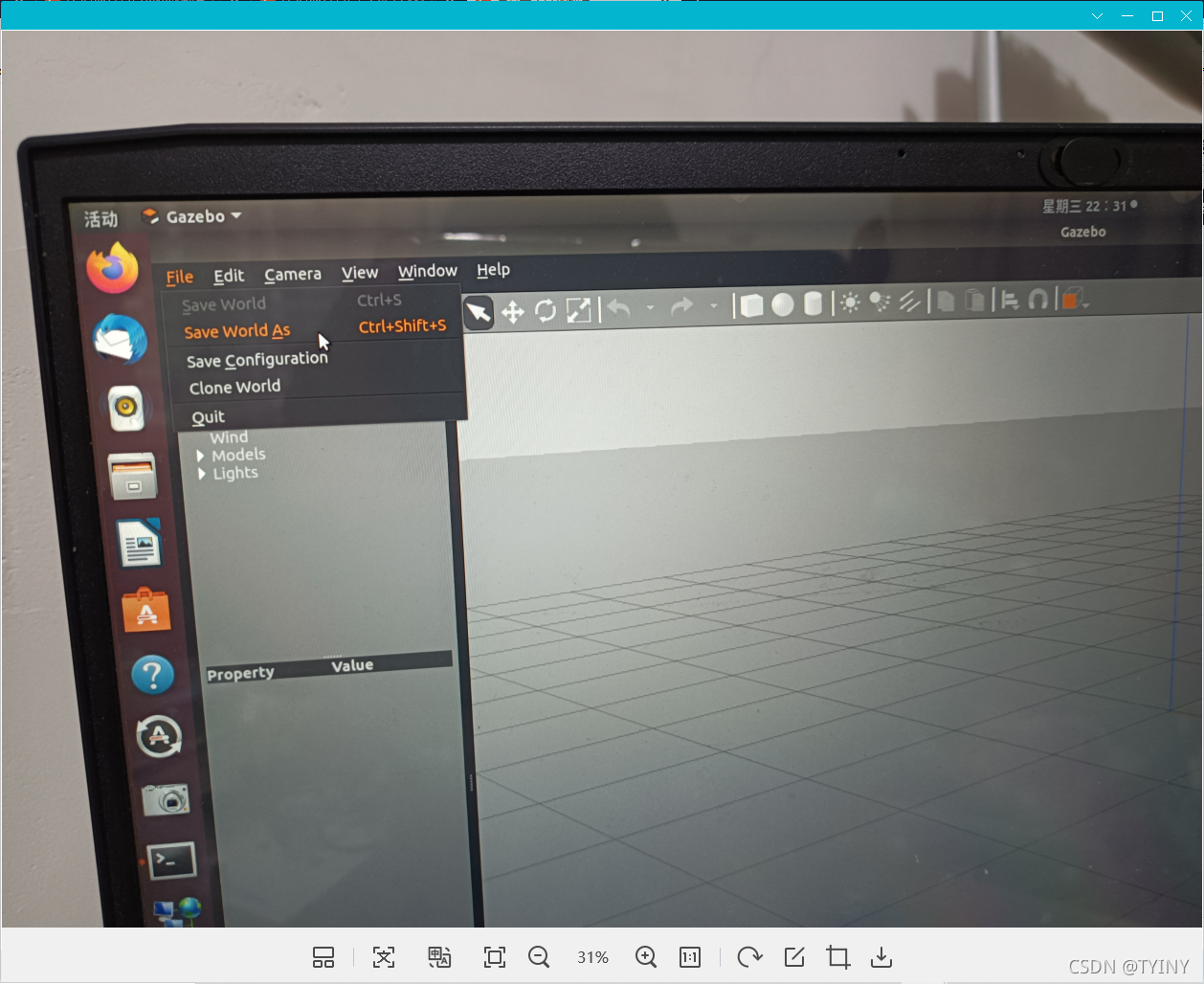The width and height of the screenshot is (1204, 984).
Task: Open the File menu
Action: pos(180,277)
